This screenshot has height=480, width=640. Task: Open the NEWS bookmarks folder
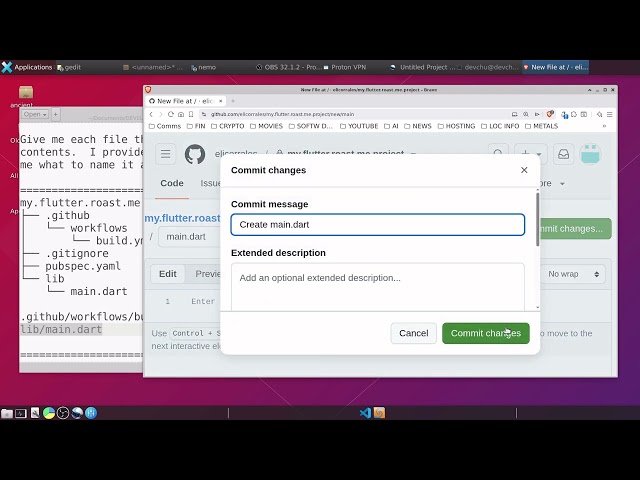coord(418,126)
